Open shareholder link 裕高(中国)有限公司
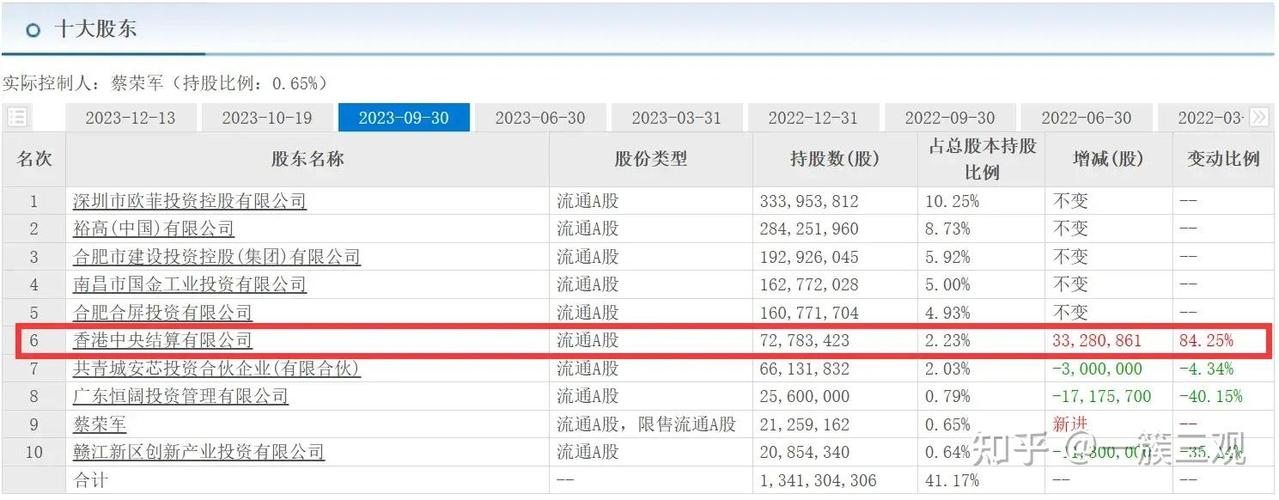The height and width of the screenshot is (500, 1279). click(x=154, y=229)
